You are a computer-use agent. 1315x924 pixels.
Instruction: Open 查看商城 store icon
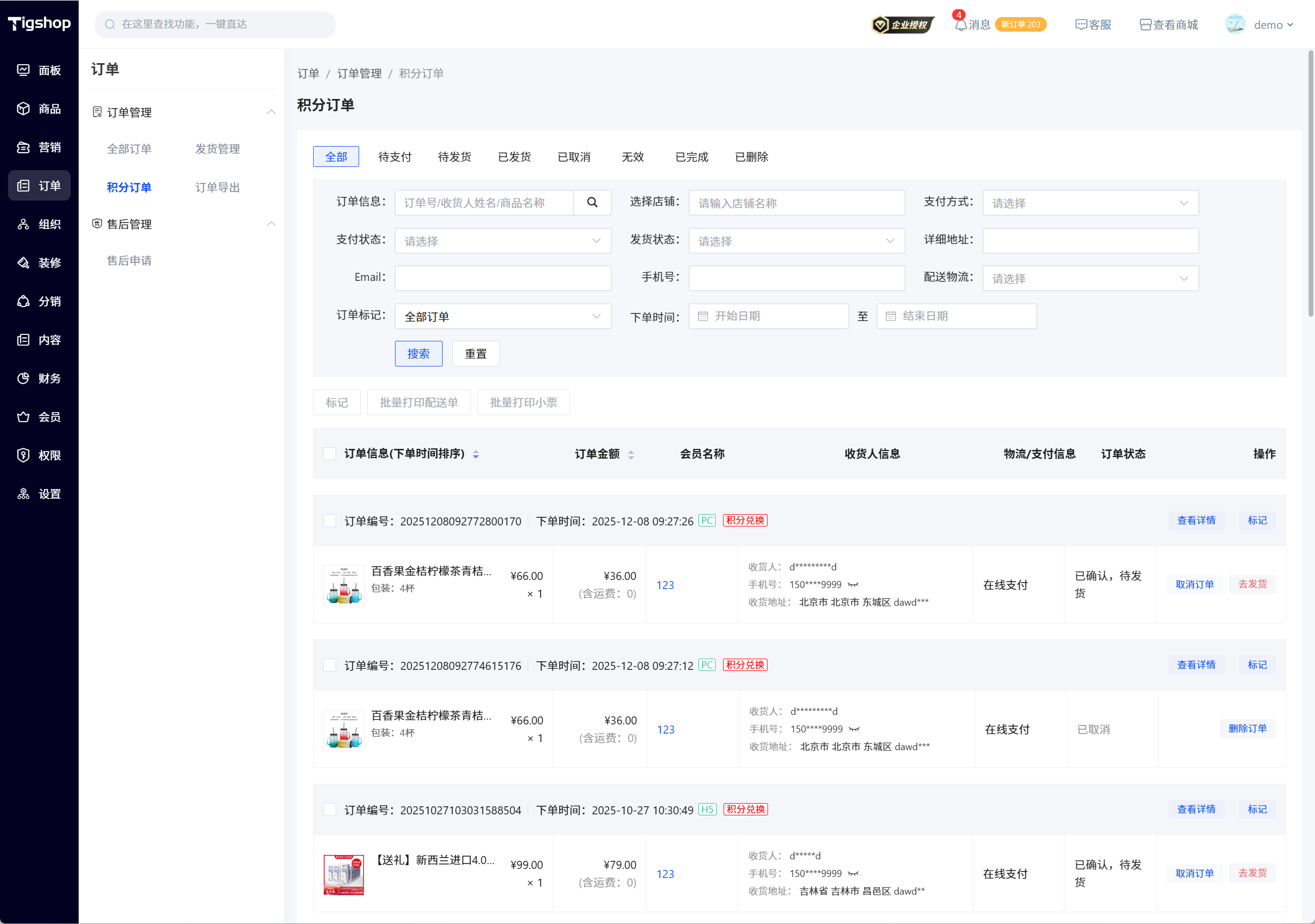click(1145, 25)
